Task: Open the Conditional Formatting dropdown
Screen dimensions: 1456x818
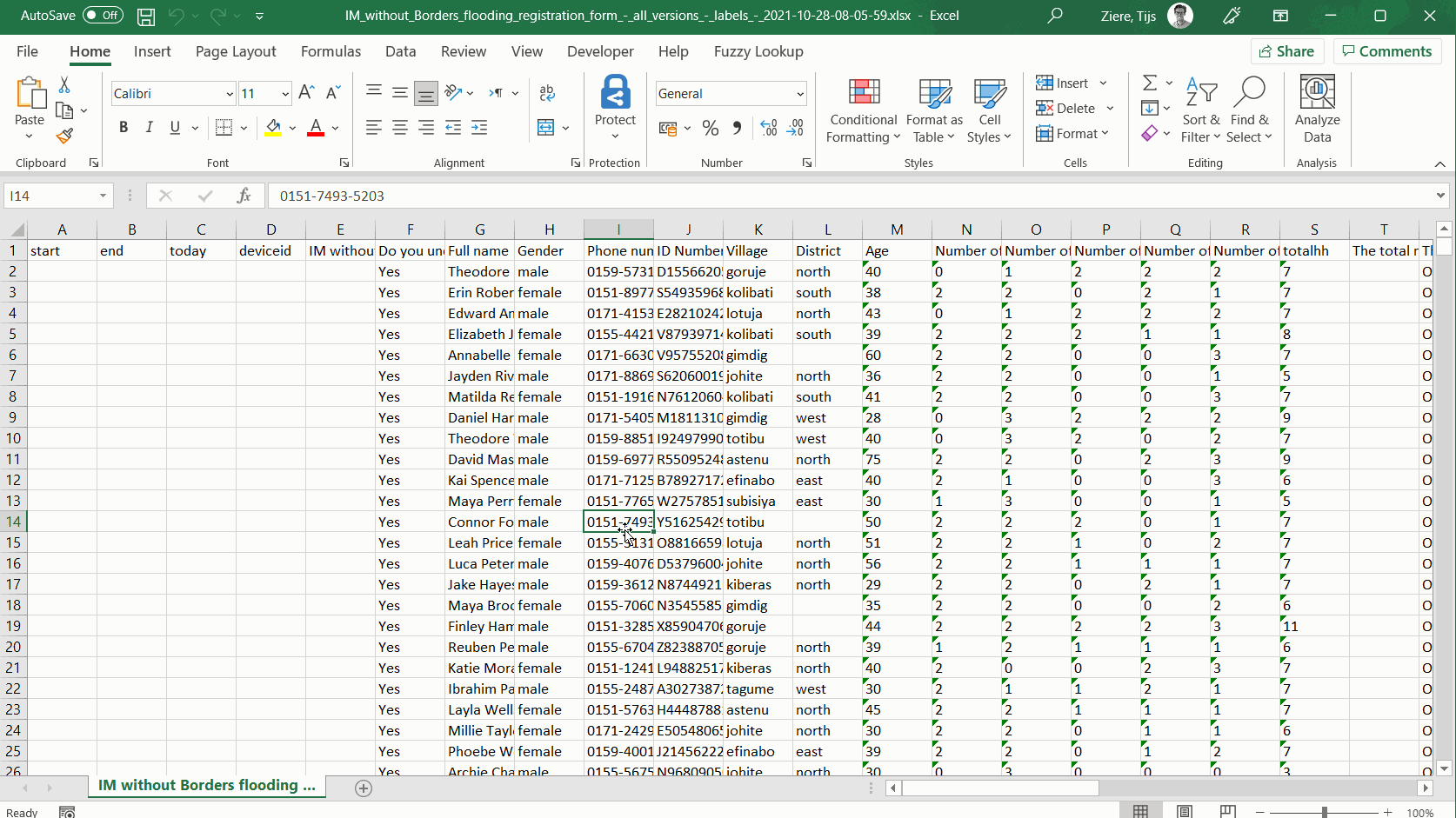Action: (863, 110)
